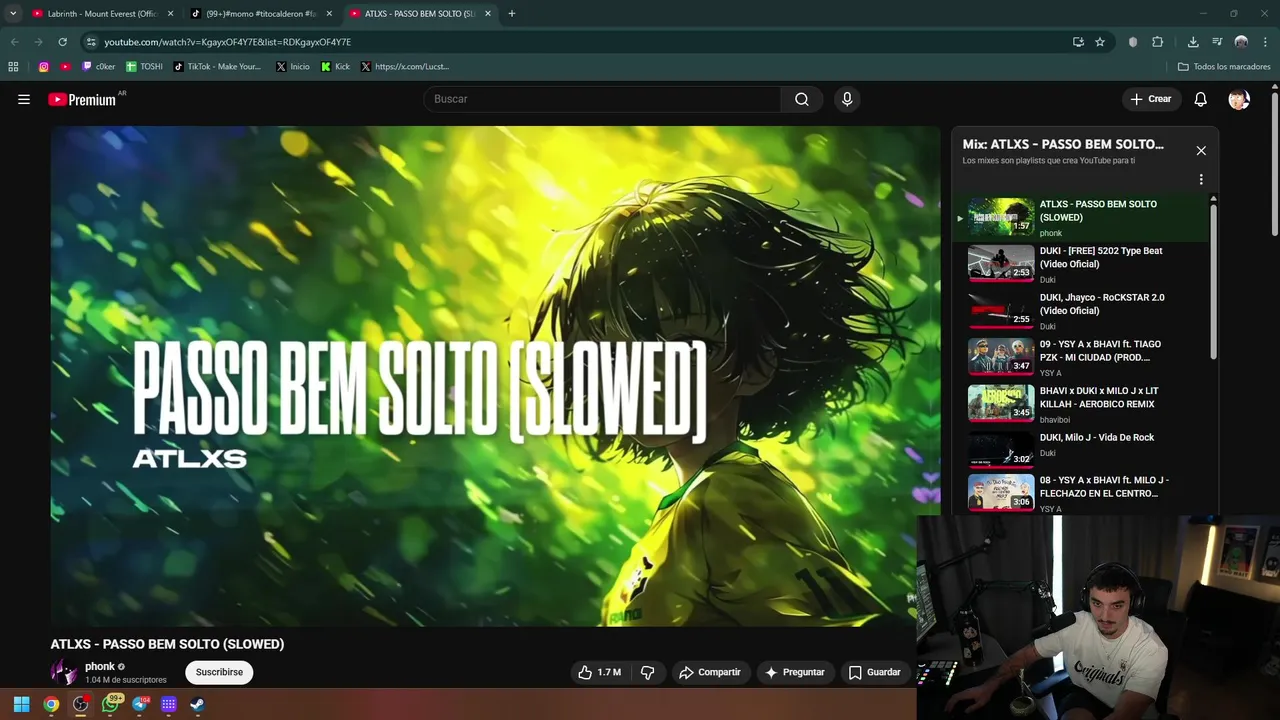Open the Kick bookmark
The image size is (1280, 720).
click(x=335, y=67)
